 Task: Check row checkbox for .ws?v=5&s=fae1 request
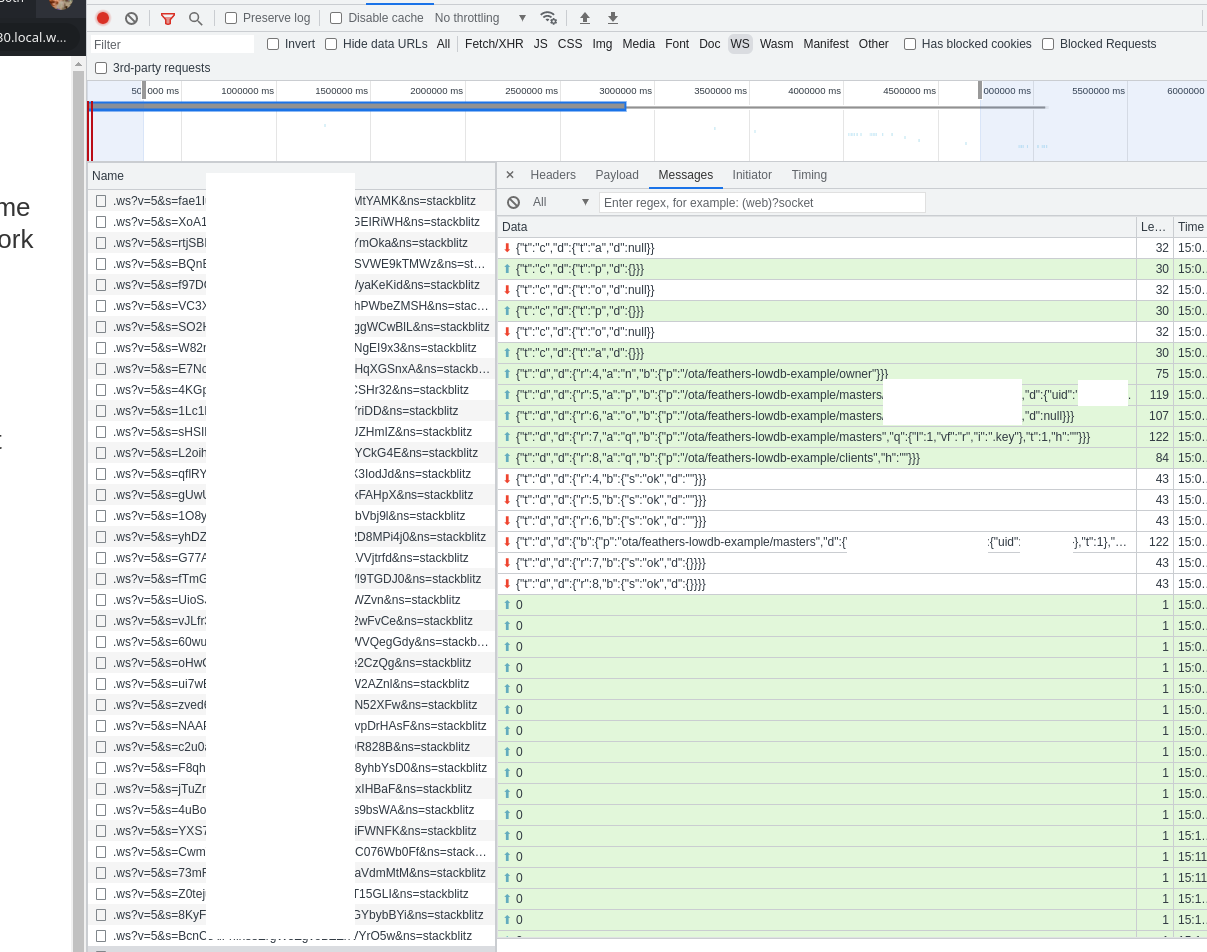pyautogui.click(x=101, y=201)
